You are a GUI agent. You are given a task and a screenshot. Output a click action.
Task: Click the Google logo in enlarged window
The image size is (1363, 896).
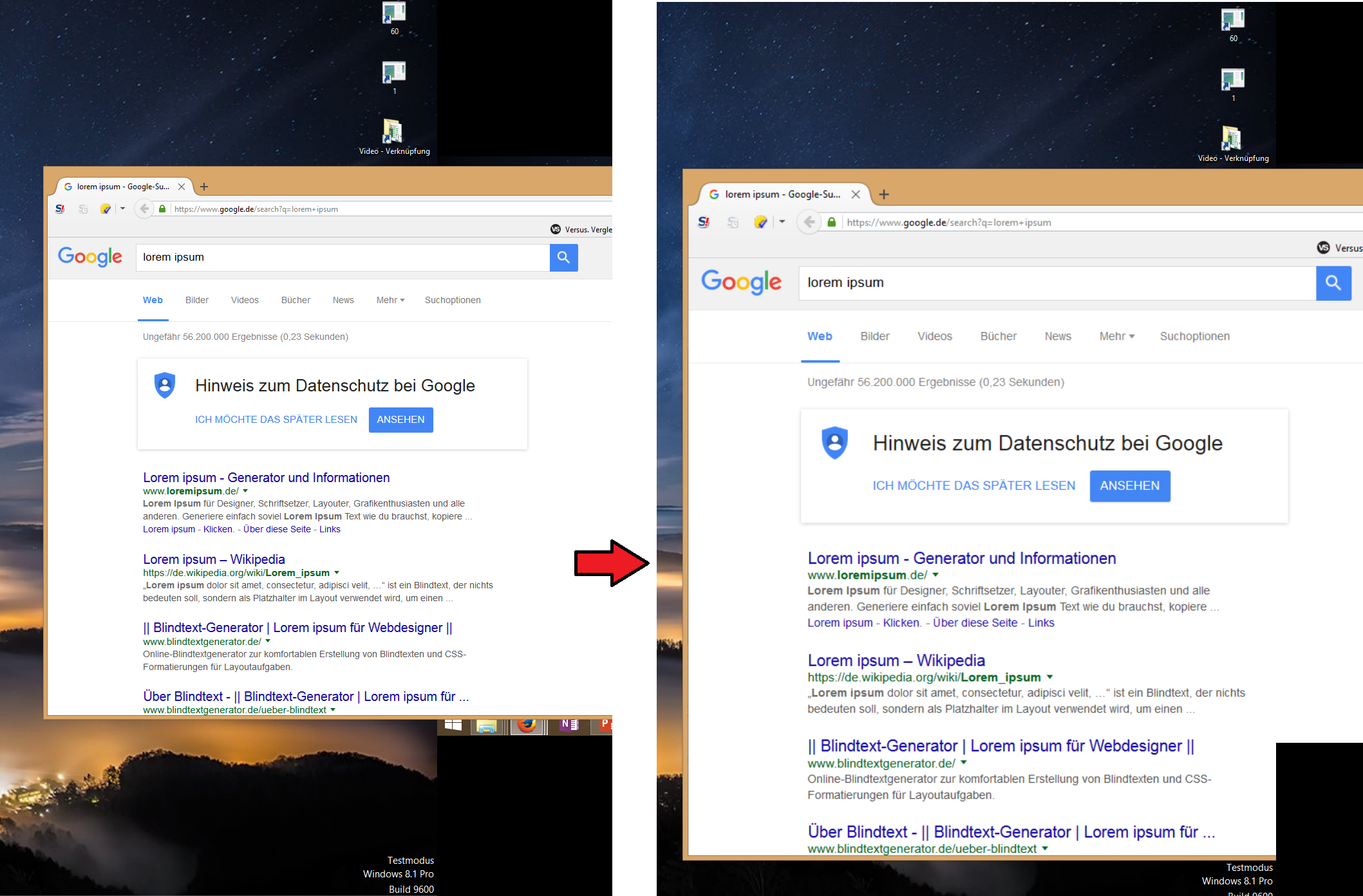741,282
